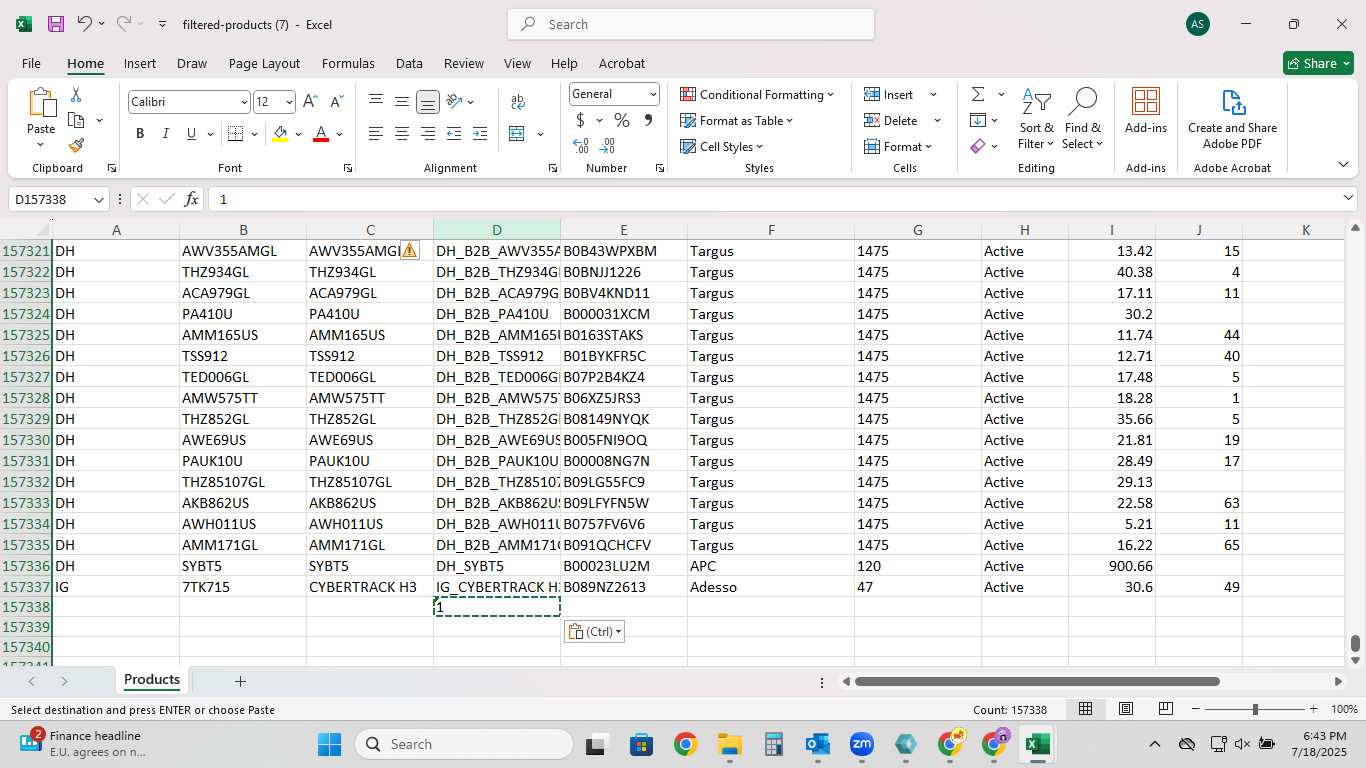The height and width of the screenshot is (768, 1366).
Task: Switch to Page Break Preview view
Action: tap(1166, 709)
